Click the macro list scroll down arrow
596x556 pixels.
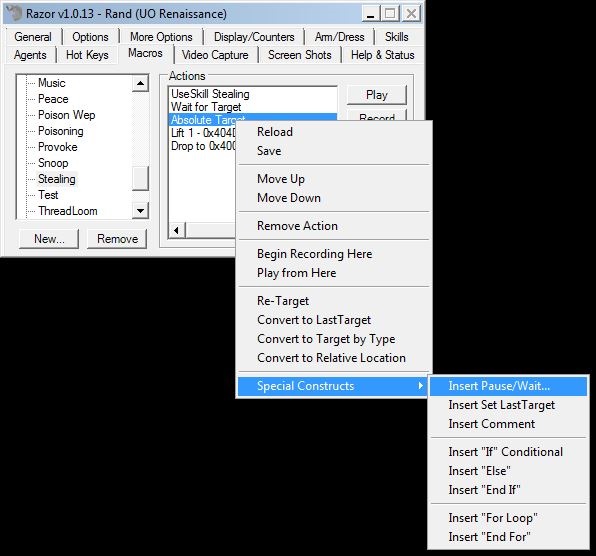tap(140, 211)
